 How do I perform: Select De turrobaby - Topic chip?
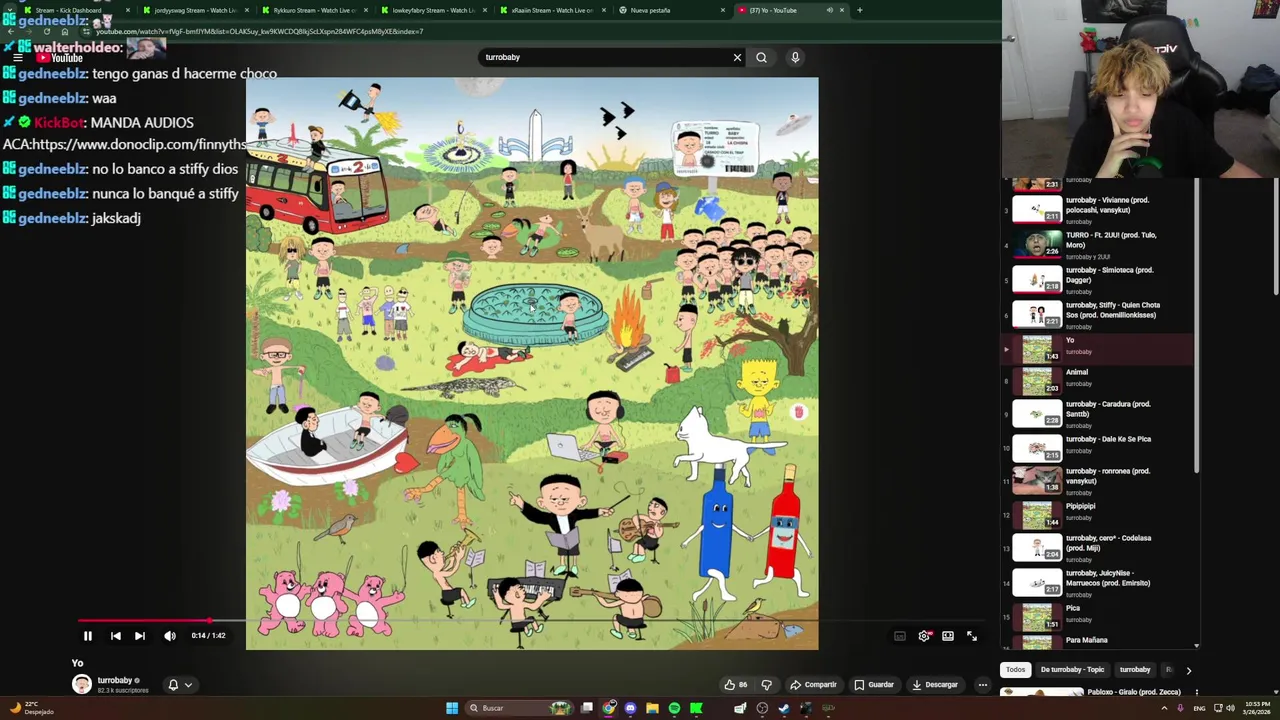pos(1072,670)
